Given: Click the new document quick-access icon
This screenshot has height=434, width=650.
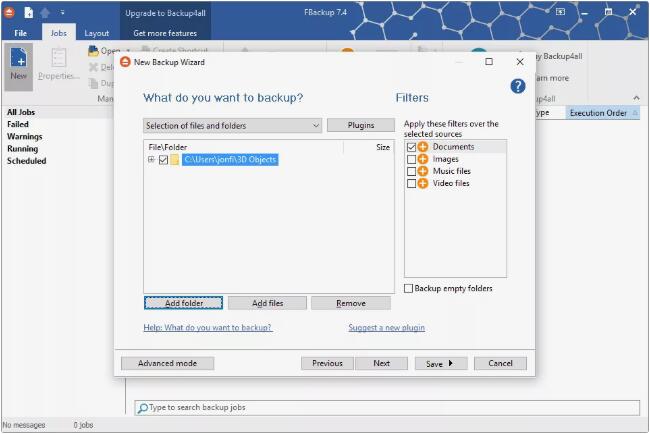Looking at the screenshot, I should tap(29, 12).
